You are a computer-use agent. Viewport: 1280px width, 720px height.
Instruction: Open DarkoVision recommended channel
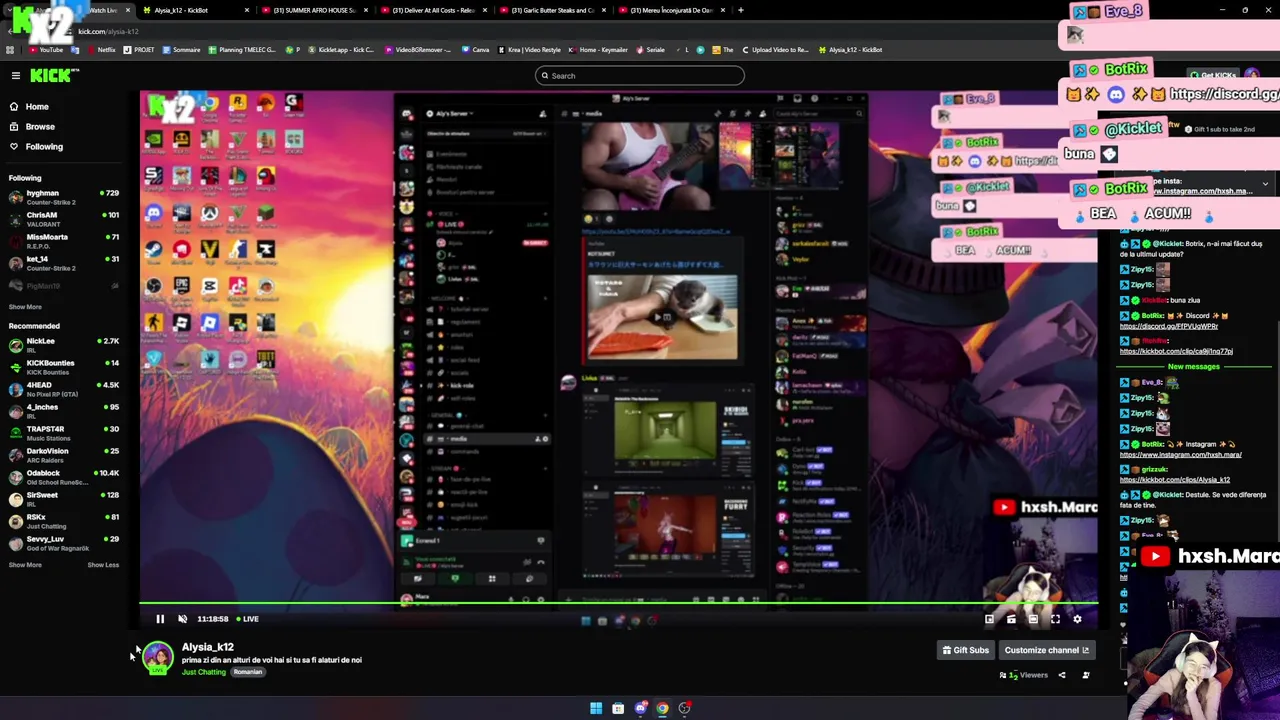[x=62, y=454]
